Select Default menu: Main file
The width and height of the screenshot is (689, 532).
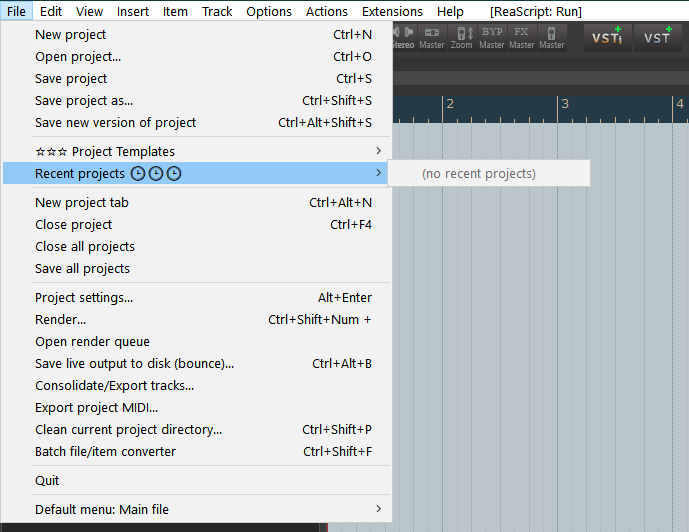click(x=196, y=509)
